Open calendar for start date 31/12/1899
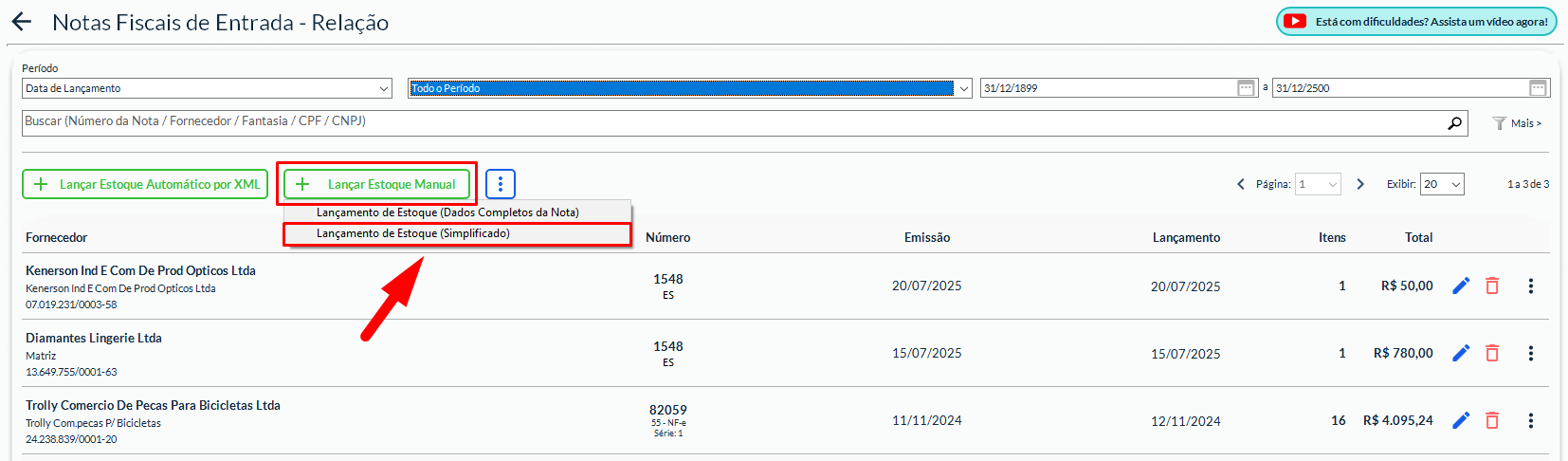 (x=1246, y=88)
